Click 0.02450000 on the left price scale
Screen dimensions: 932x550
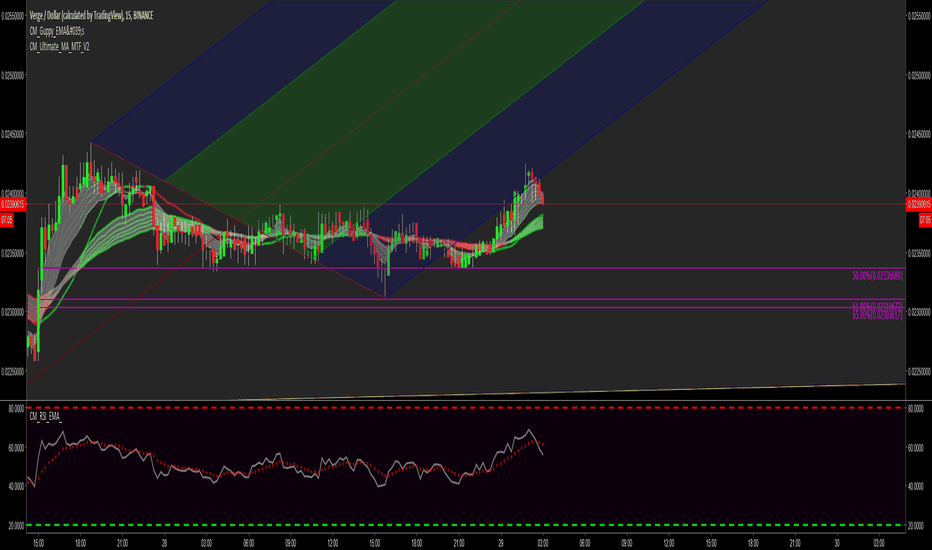click(x=12, y=134)
